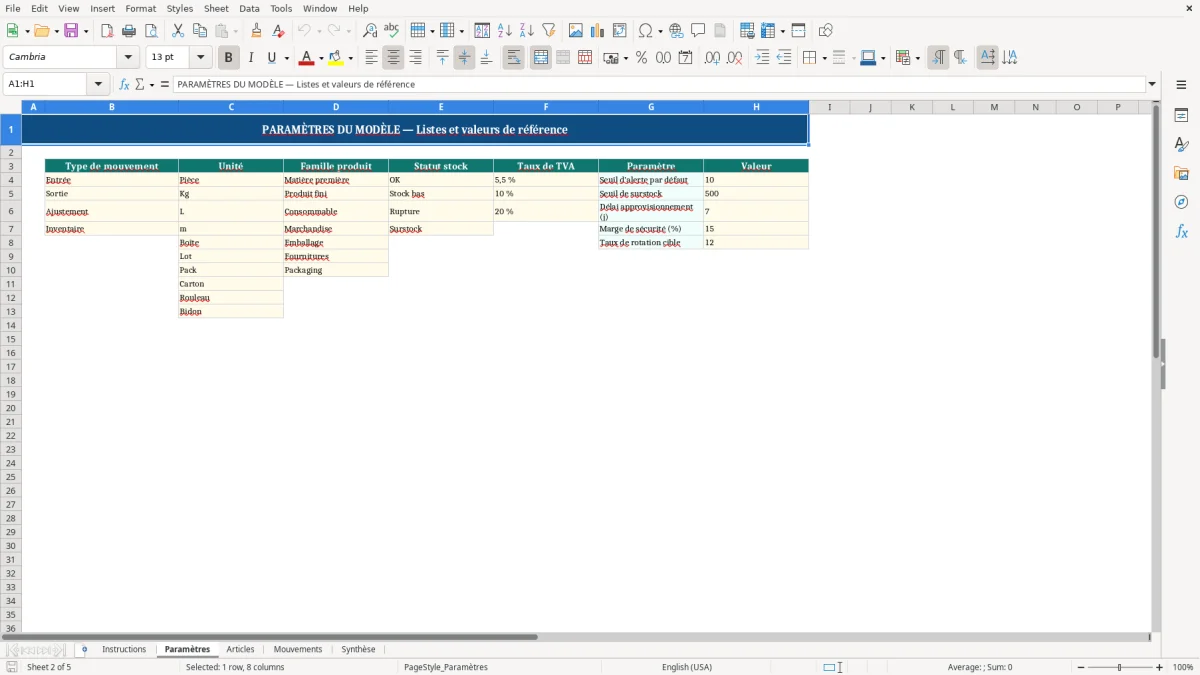Viewport: 1200px width, 675px height.
Task: Open the sidebar Properties panel
Action: coord(1181,115)
